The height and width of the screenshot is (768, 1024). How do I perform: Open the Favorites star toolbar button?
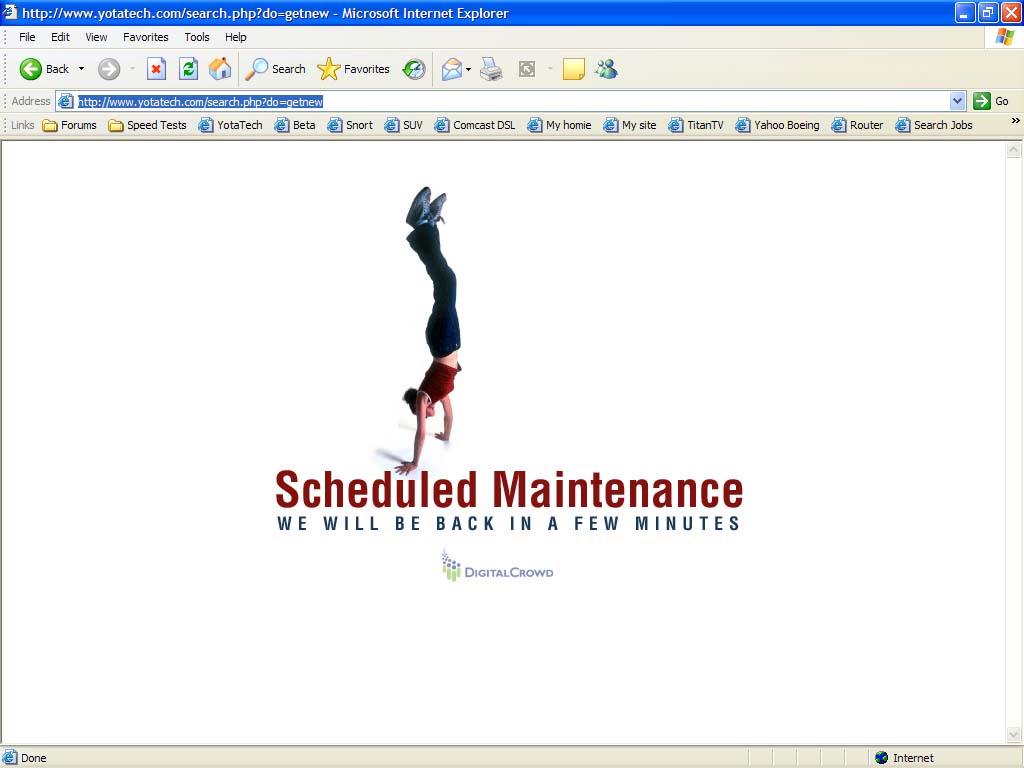353,69
